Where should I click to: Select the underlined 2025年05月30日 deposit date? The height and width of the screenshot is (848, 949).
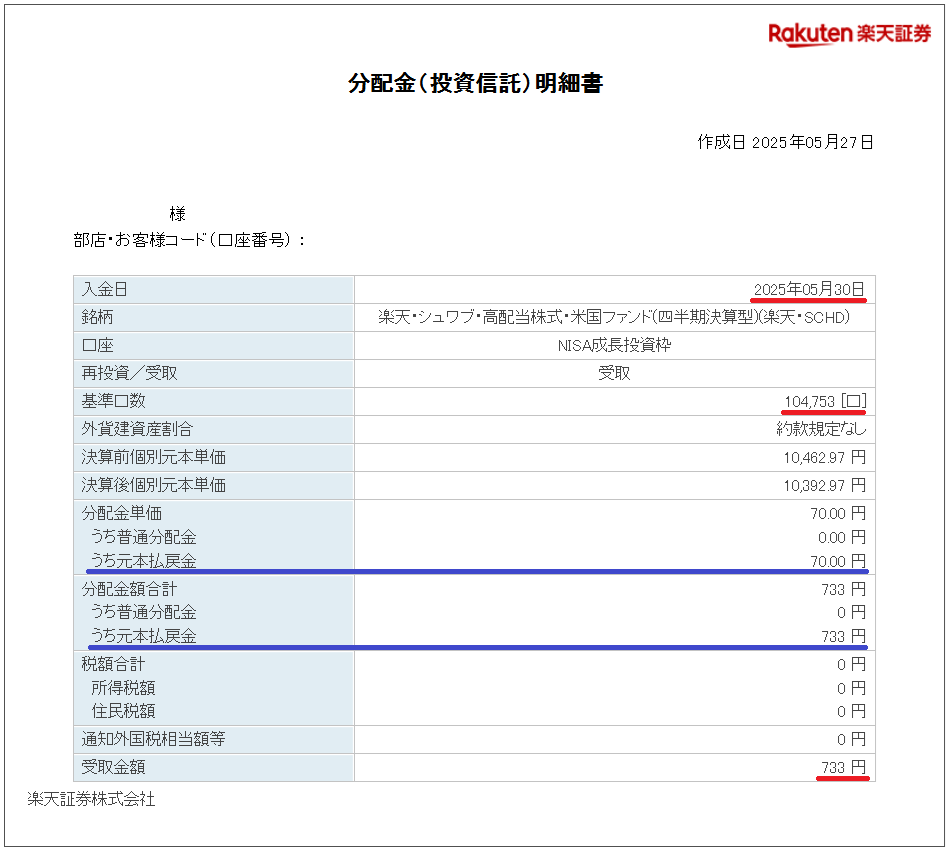pos(808,289)
